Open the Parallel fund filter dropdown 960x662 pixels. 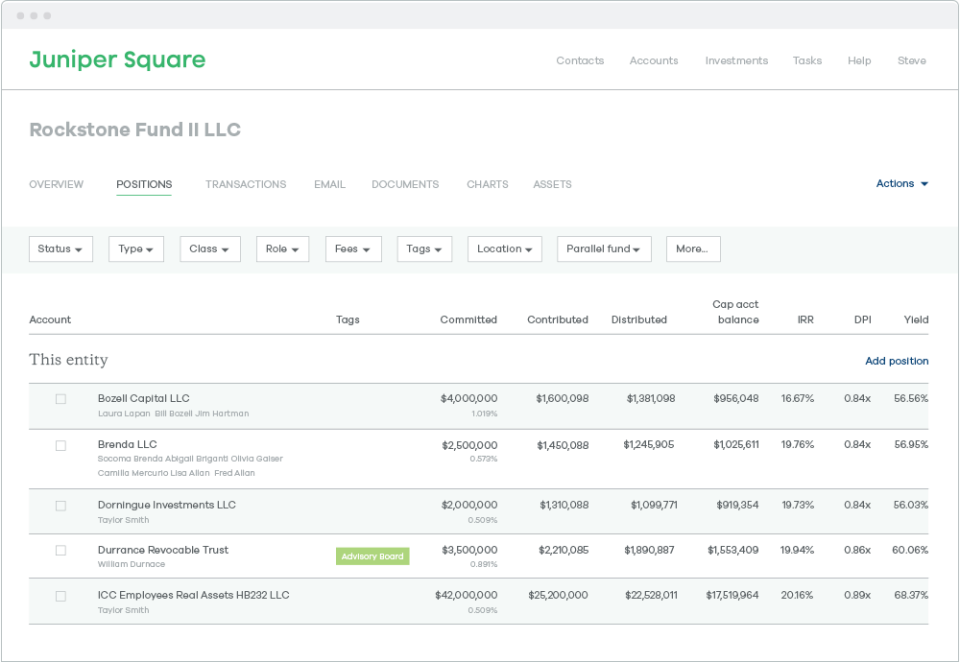tap(604, 249)
